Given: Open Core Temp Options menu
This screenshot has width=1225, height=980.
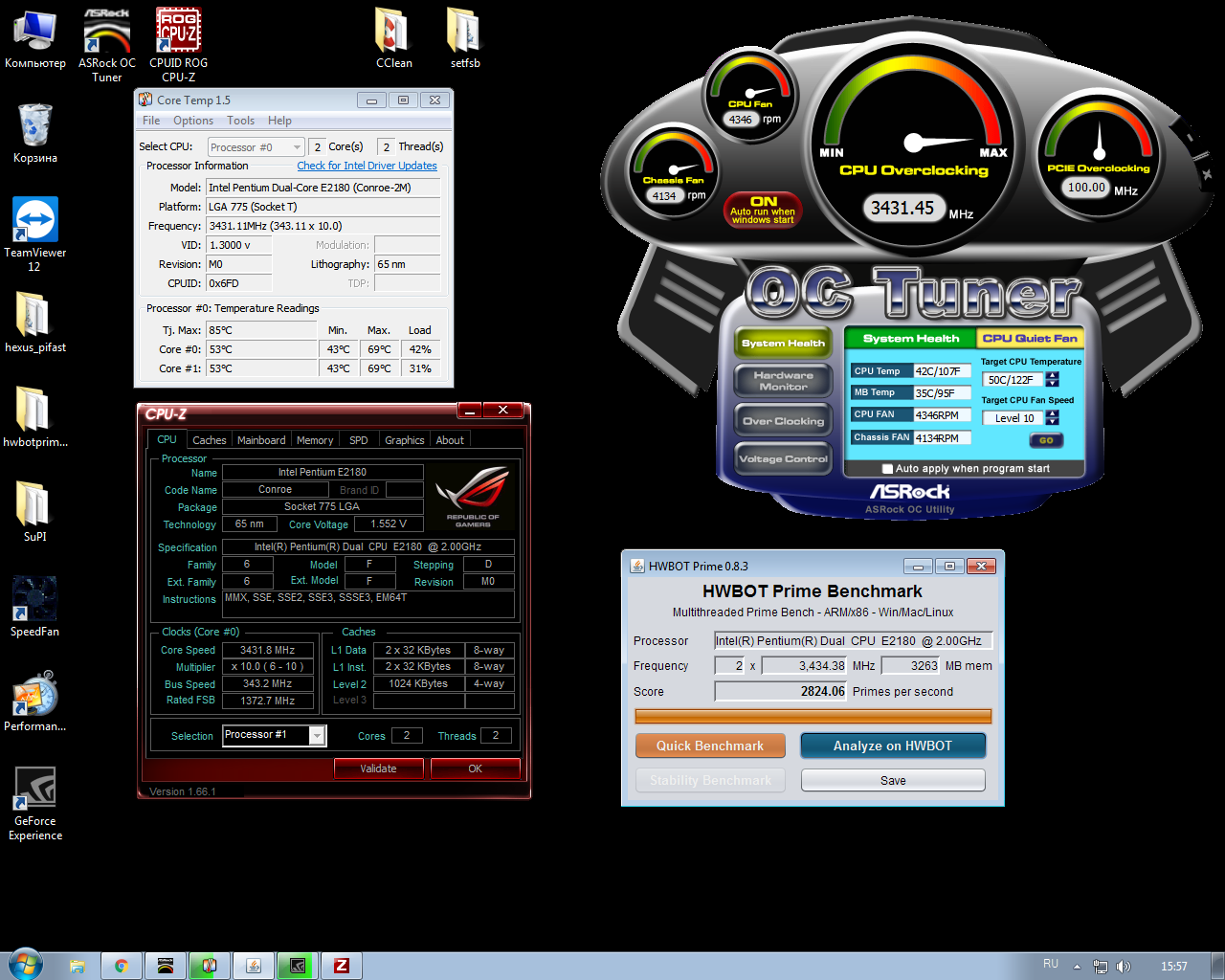Looking at the screenshot, I should [193, 121].
